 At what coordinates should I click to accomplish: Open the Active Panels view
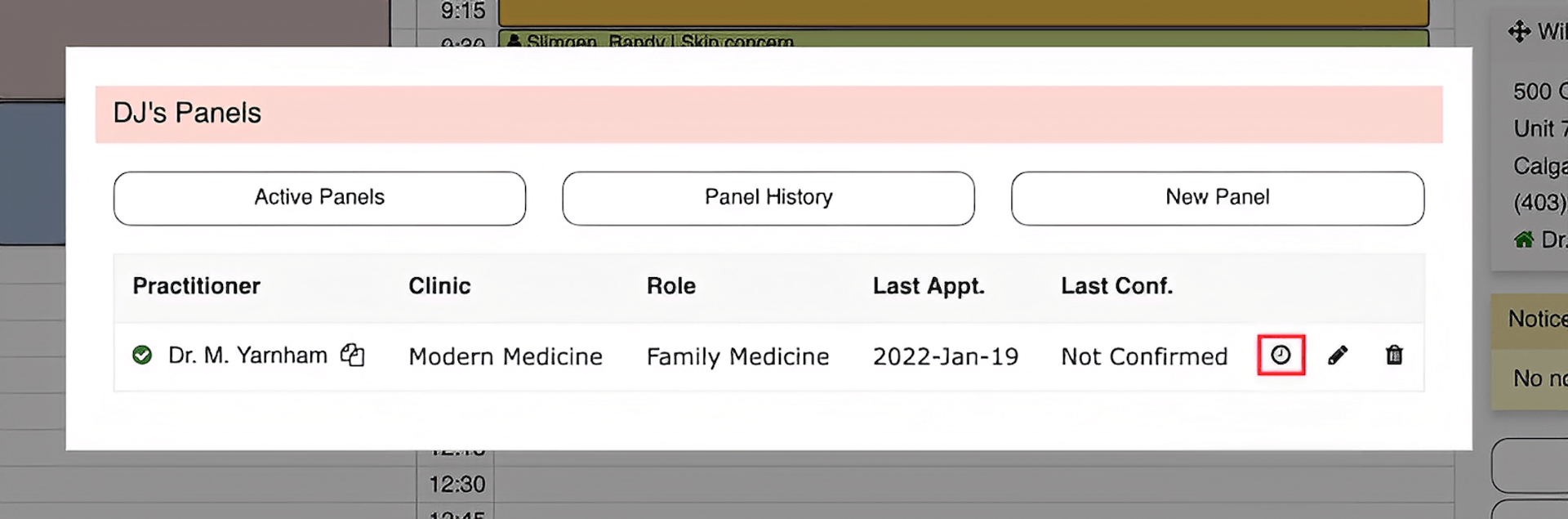319,198
